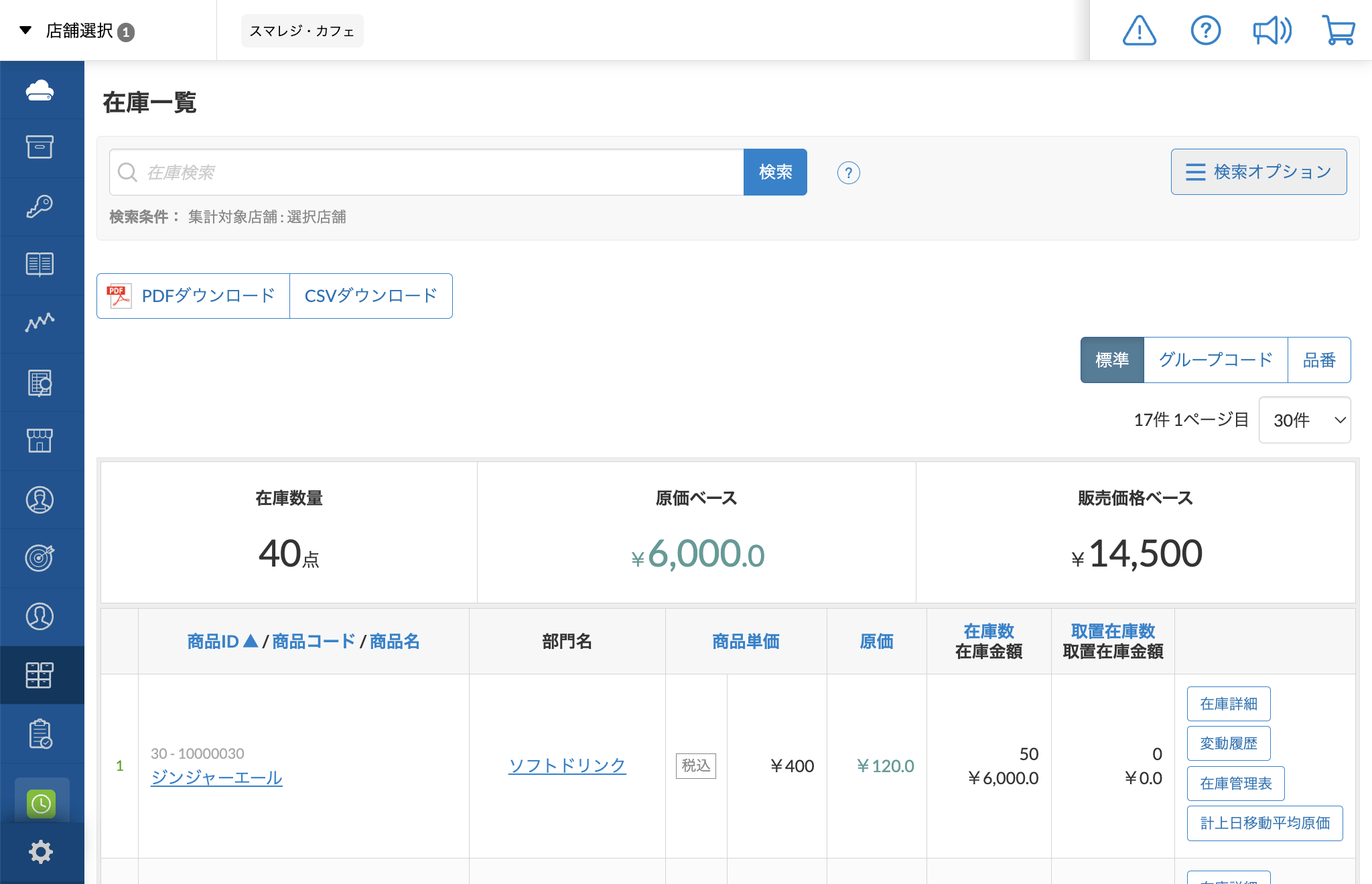Screen dimensions: 1372x884
Task: Sort by 商品単価 column header
Action: point(746,642)
